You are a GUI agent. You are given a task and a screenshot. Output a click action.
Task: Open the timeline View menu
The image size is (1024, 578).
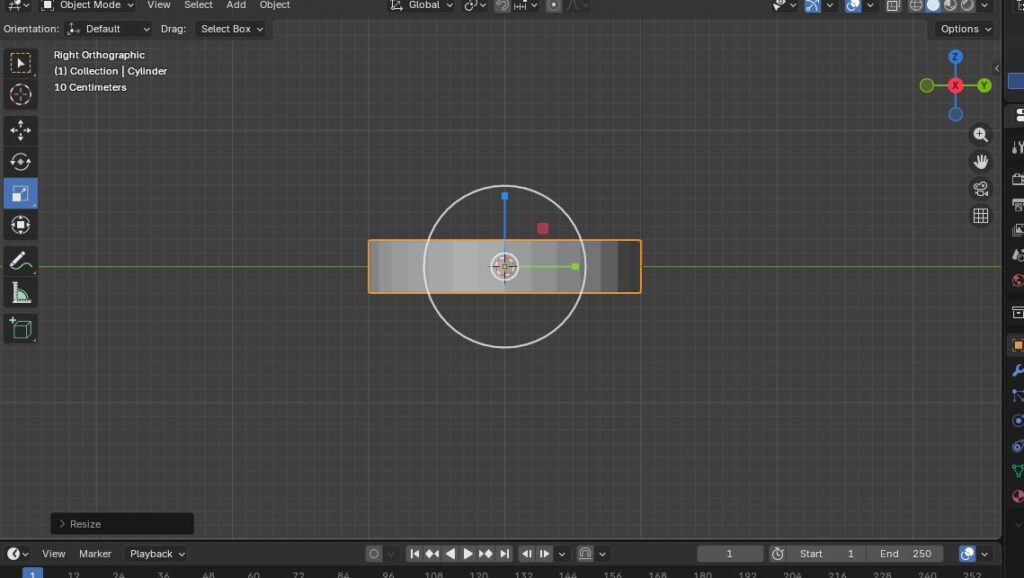pyautogui.click(x=54, y=554)
